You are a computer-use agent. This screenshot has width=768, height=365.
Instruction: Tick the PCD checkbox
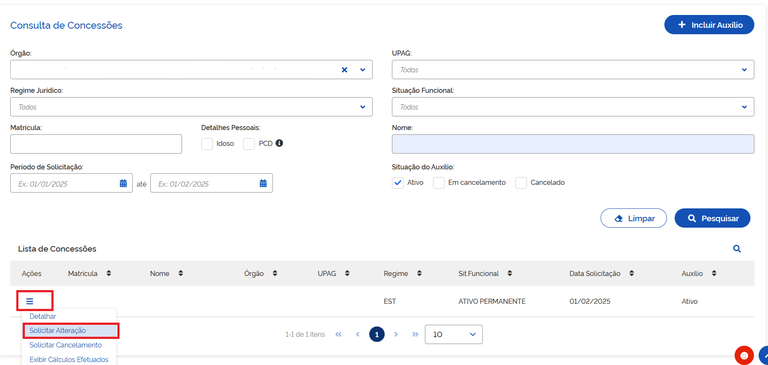coord(249,144)
